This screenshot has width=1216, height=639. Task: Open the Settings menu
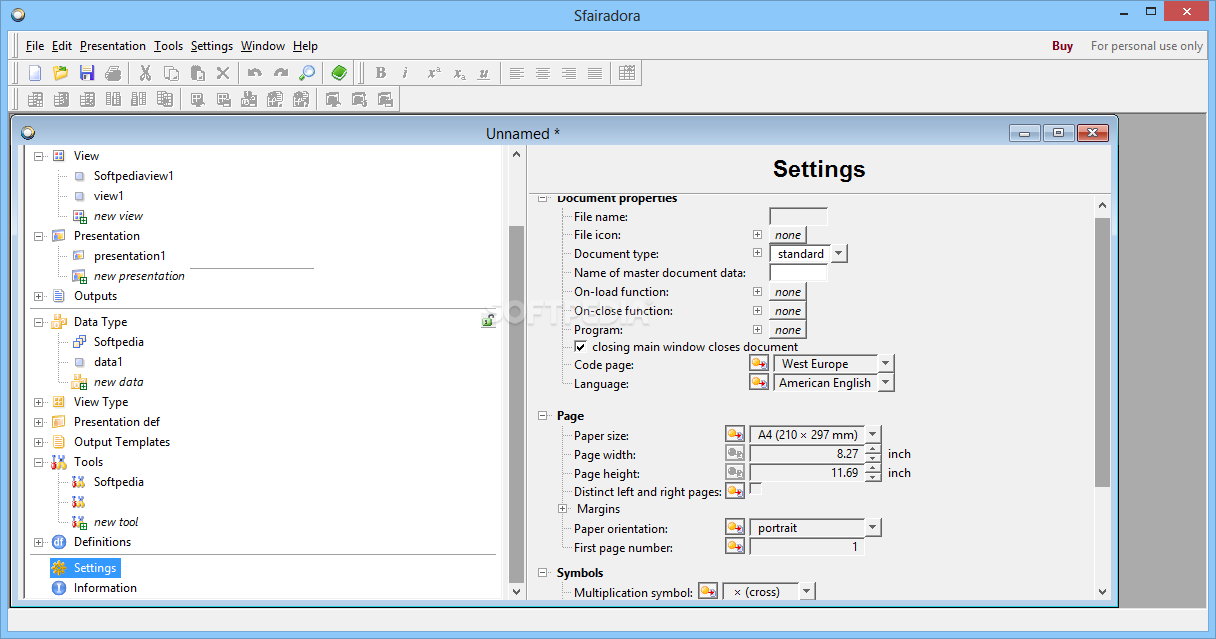[212, 46]
